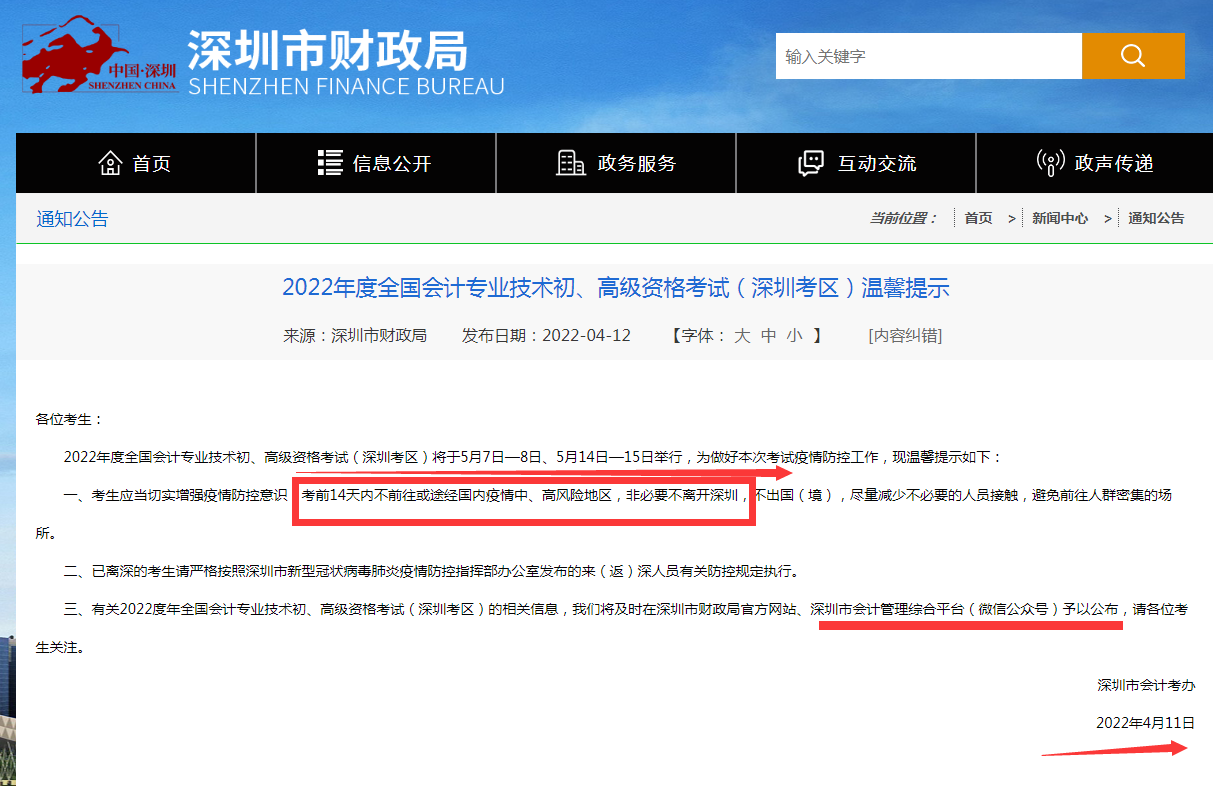Click the building icon beside 政务服务
The height and width of the screenshot is (786, 1213).
coord(570,161)
